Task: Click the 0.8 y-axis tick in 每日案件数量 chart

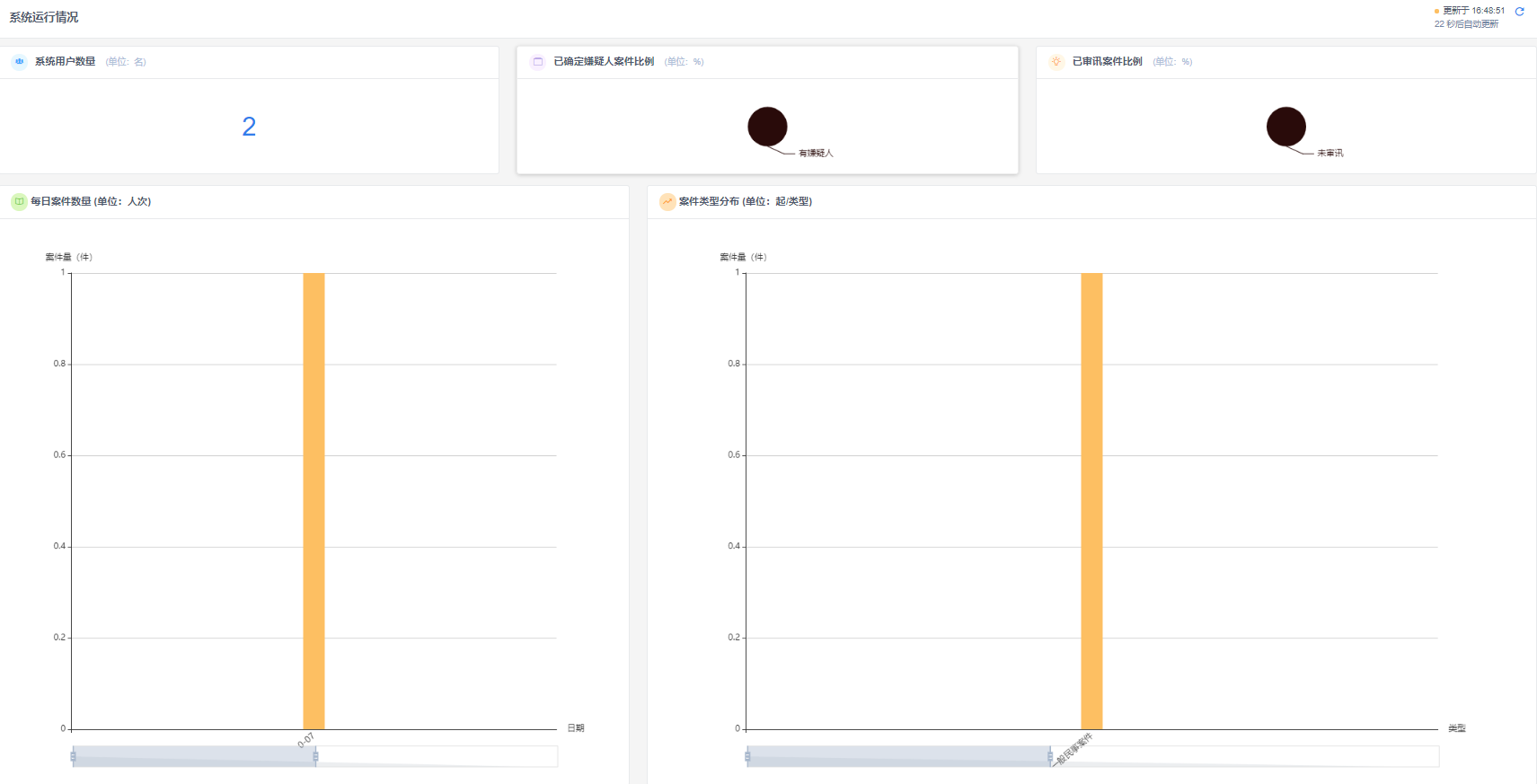Action: (59, 364)
